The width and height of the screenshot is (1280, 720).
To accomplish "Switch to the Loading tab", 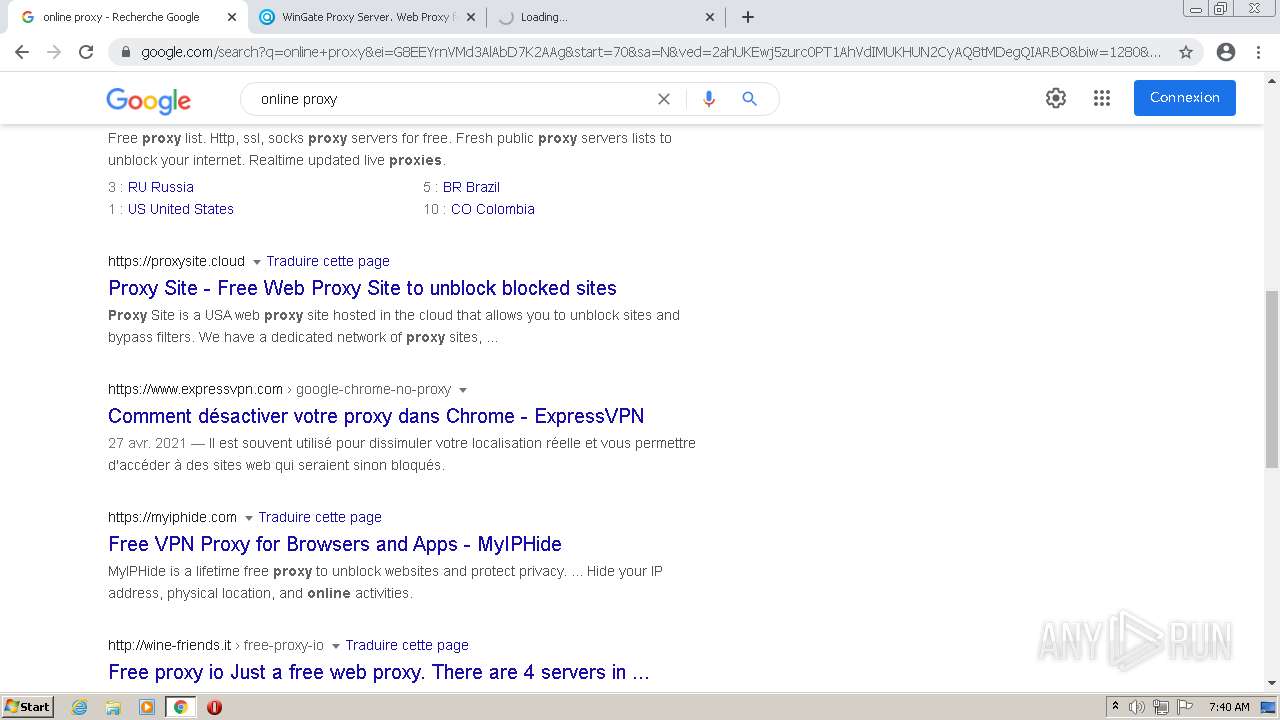I will point(606,17).
